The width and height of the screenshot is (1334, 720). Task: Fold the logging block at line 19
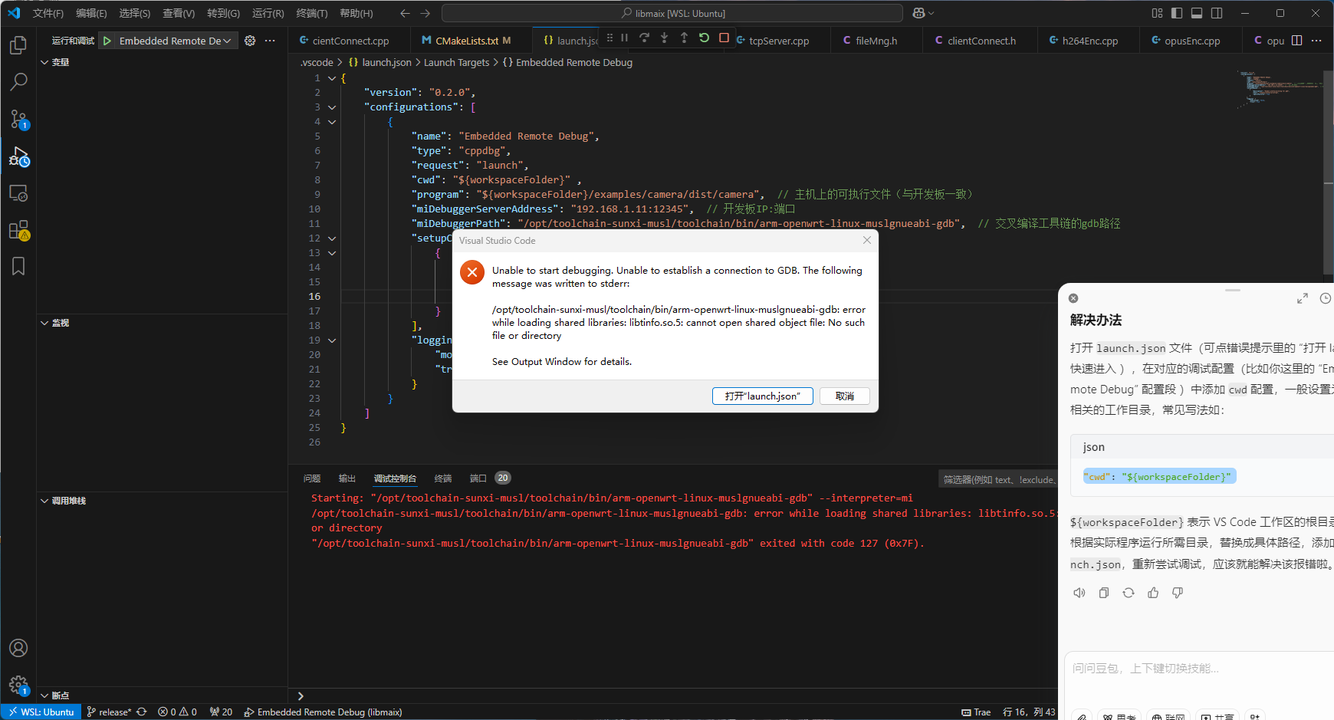(x=332, y=340)
